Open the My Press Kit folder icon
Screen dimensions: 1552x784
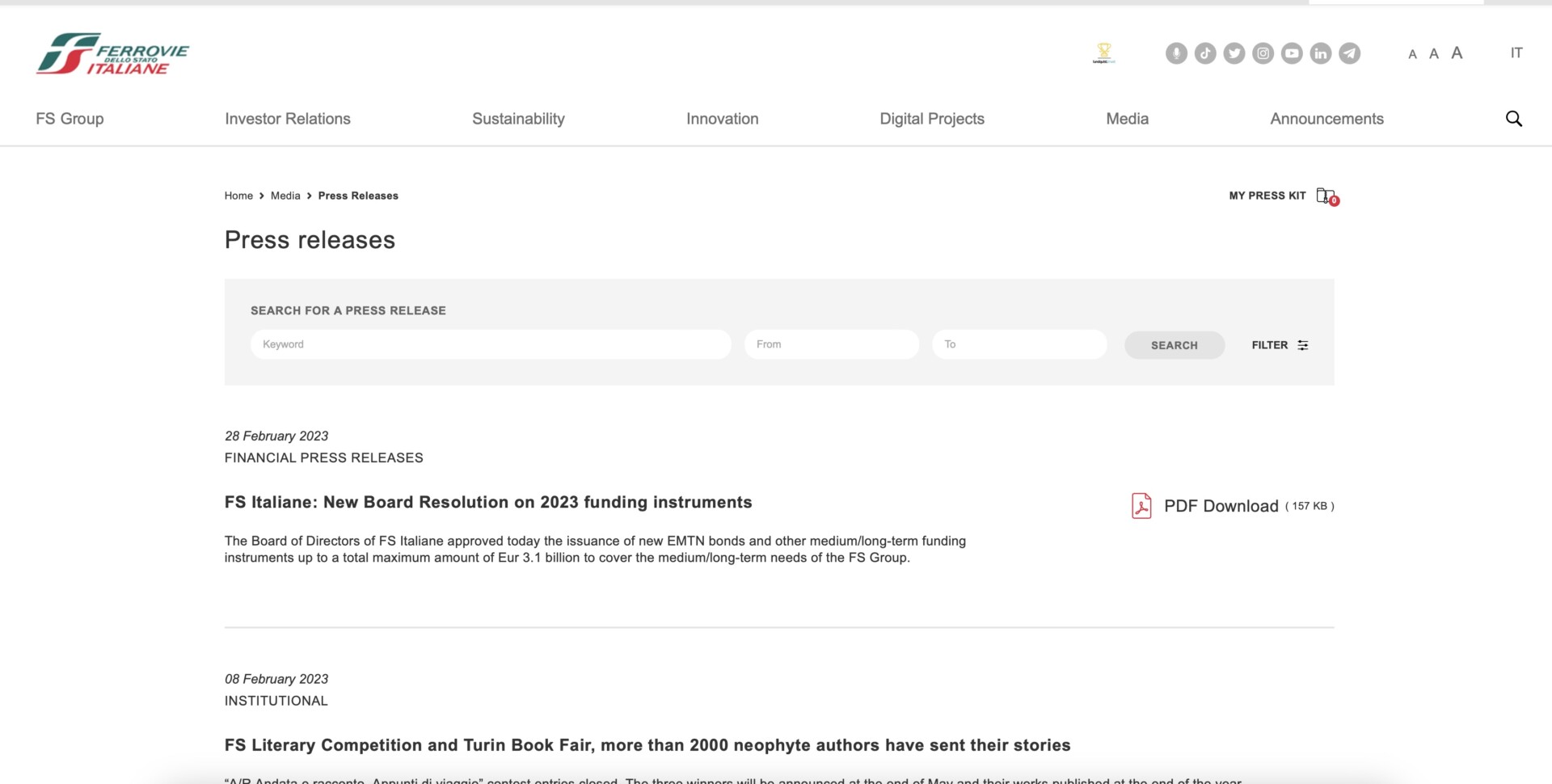coord(1327,196)
